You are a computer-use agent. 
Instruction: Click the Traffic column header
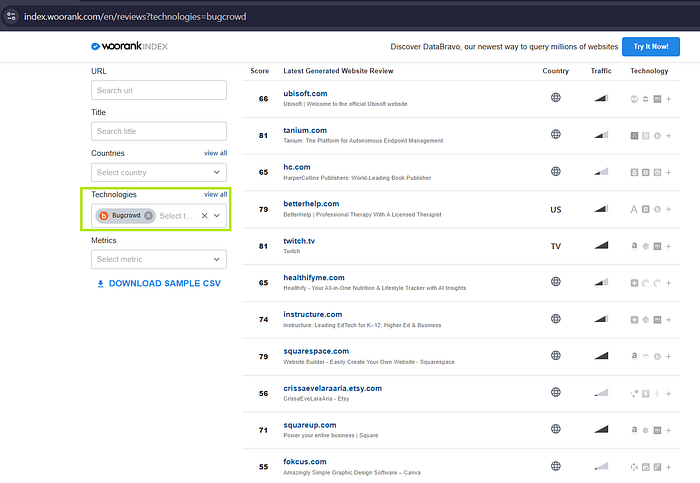(x=601, y=71)
